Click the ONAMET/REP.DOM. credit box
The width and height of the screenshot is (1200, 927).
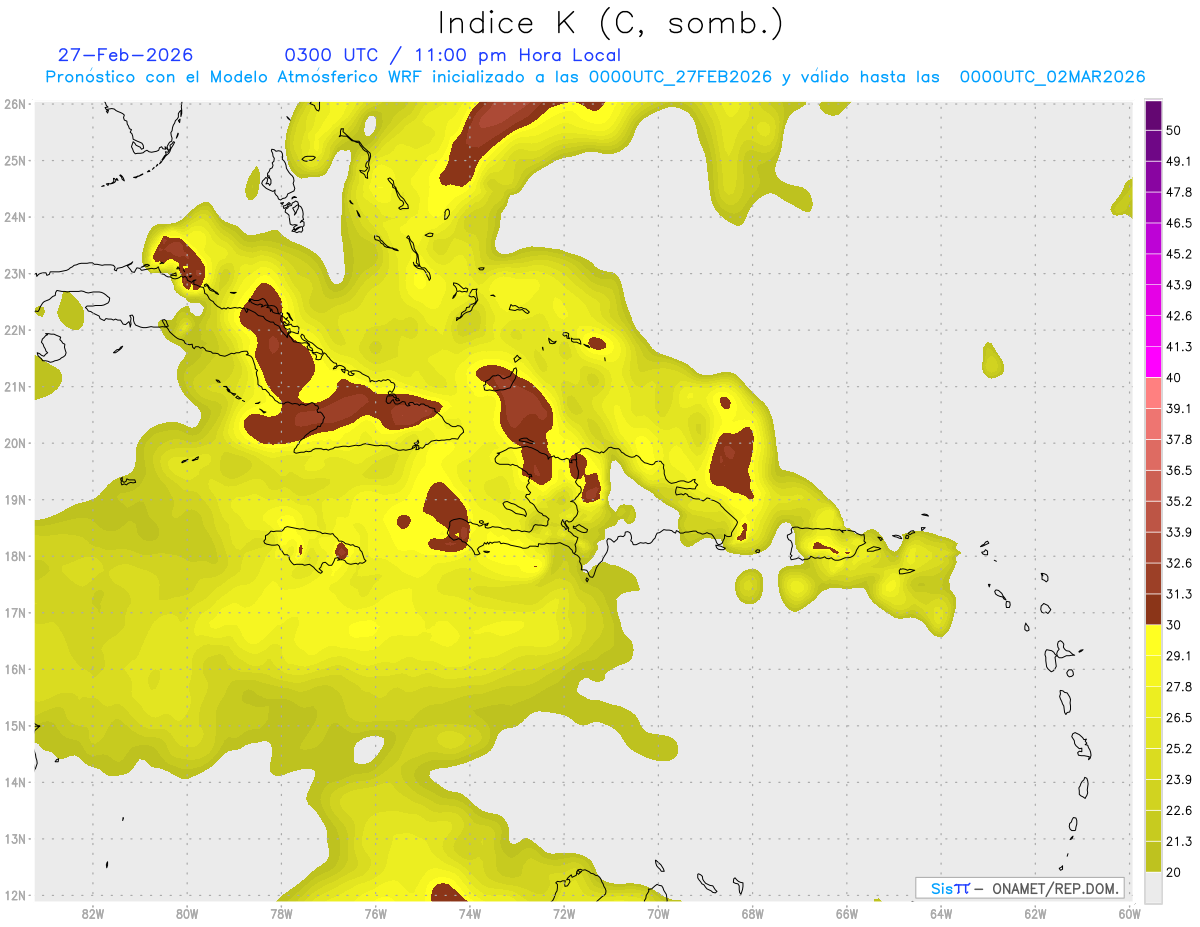click(1020, 888)
